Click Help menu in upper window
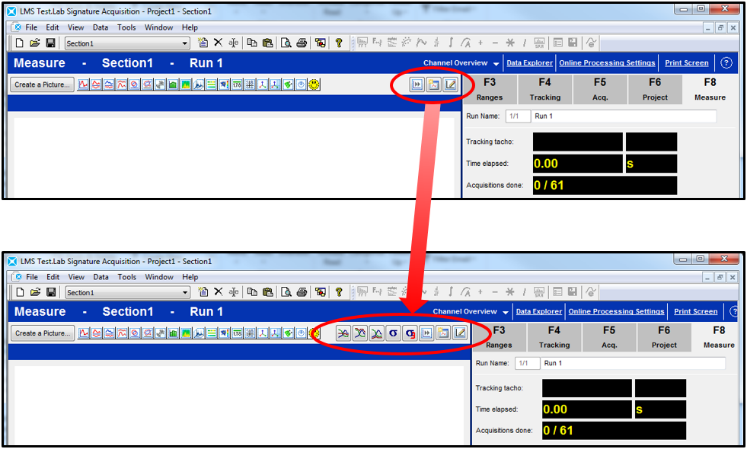The height and width of the screenshot is (449, 747). click(190, 27)
